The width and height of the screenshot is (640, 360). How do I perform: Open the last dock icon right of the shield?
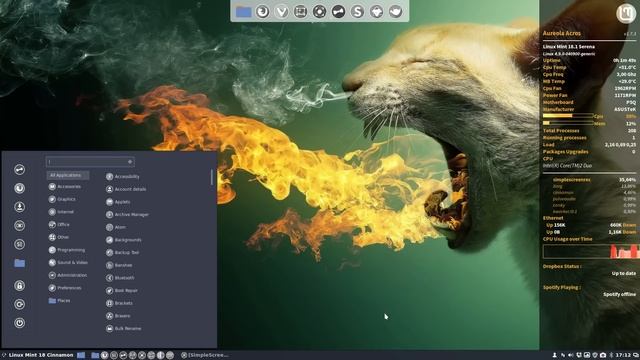click(x=396, y=11)
